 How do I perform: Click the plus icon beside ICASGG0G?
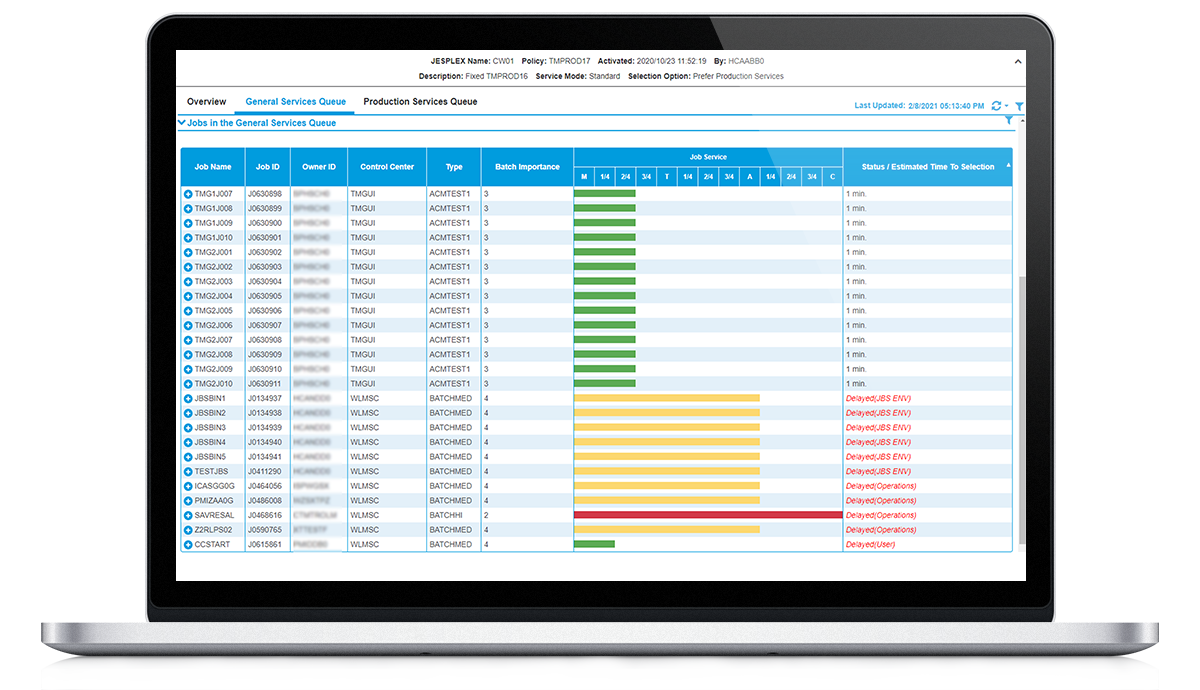tap(188, 486)
